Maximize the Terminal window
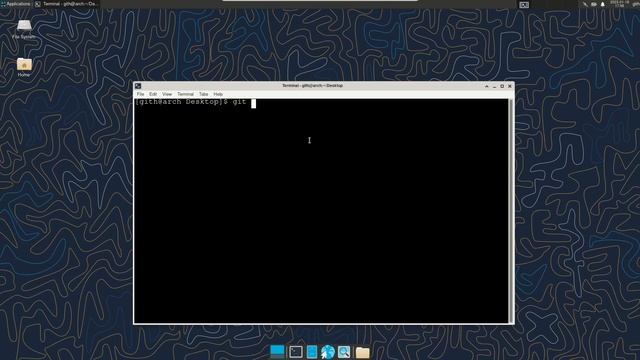 (x=502, y=86)
